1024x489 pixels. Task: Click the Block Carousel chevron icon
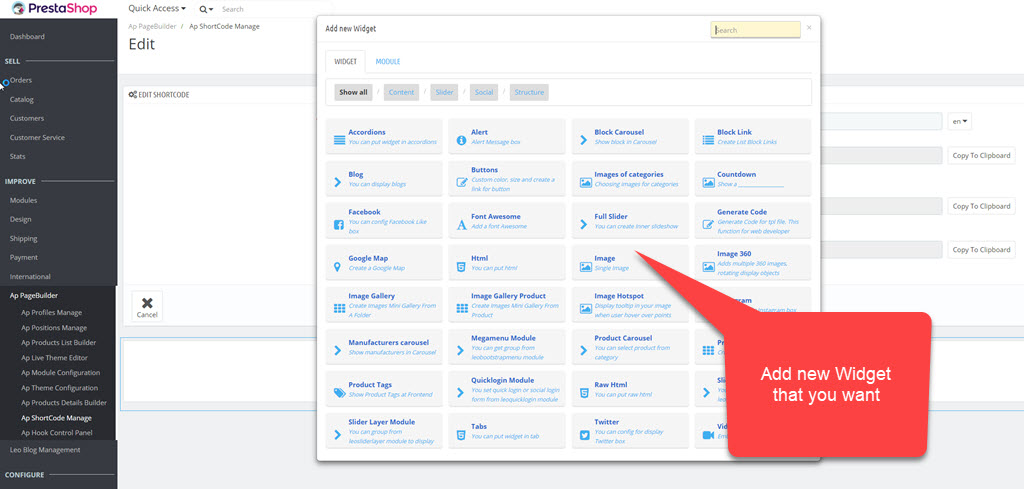(x=583, y=140)
